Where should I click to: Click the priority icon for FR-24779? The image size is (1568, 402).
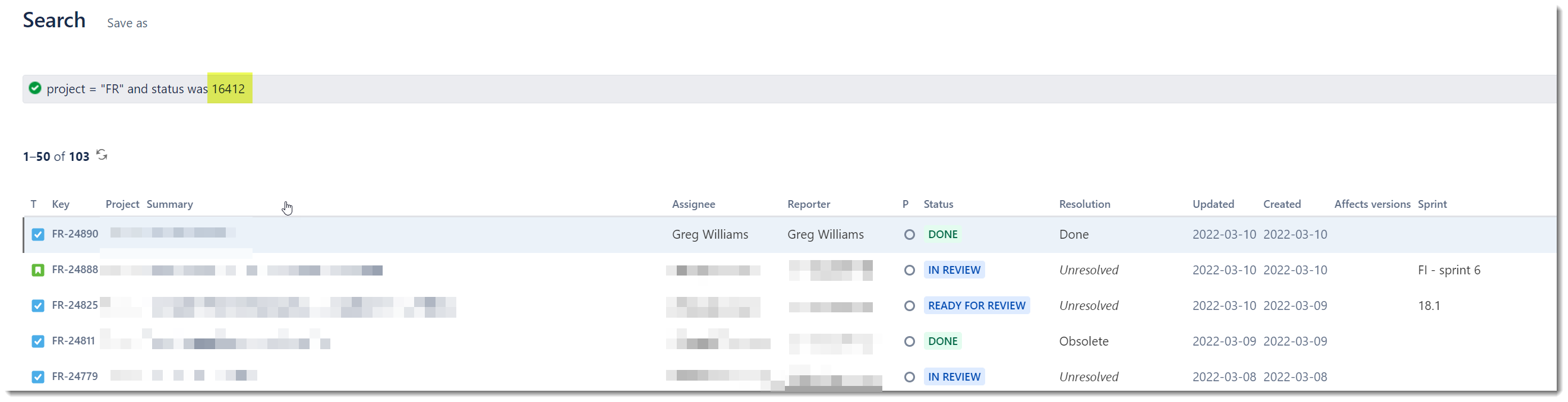point(910,377)
